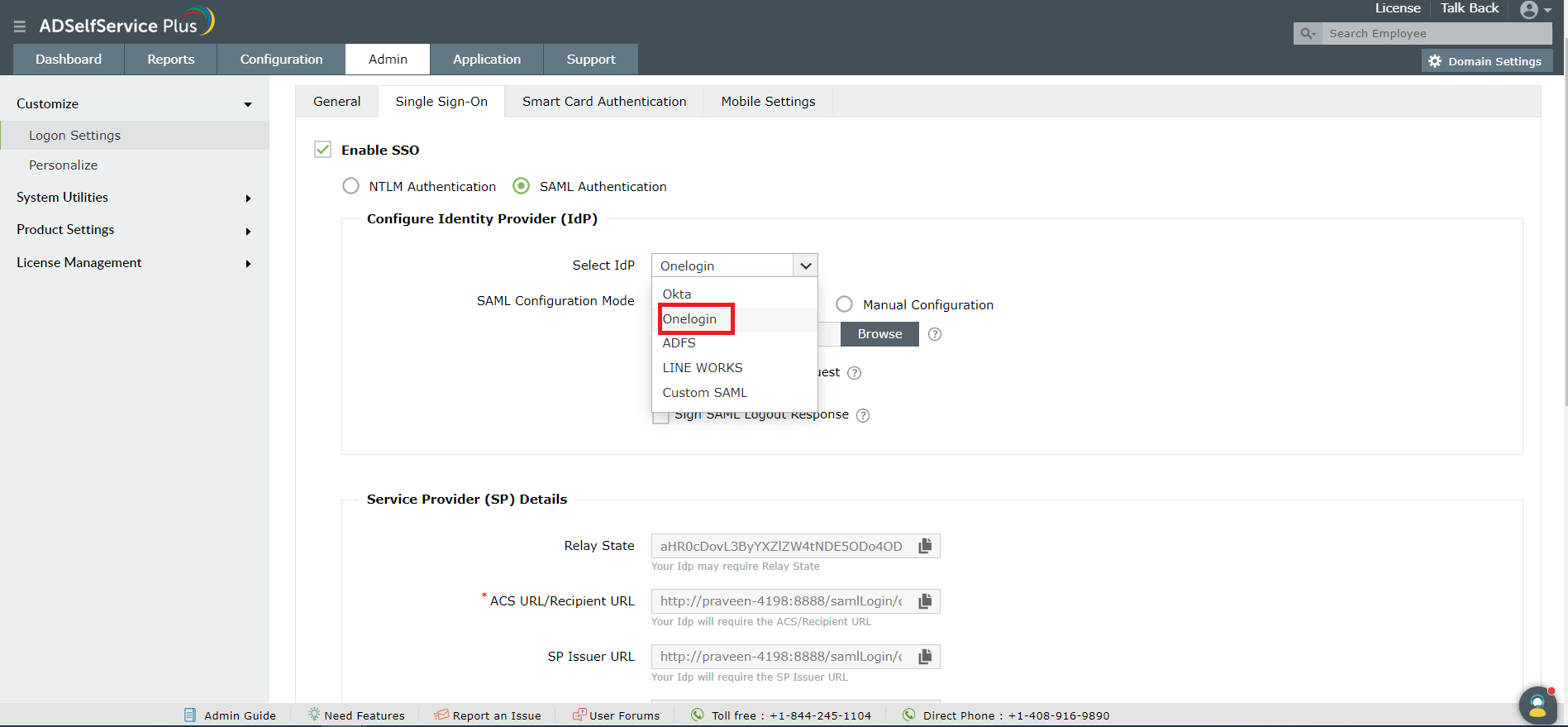Click the search magnifier icon
This screenshot has height=727, width=1568.
click(x=1308, y=33)
